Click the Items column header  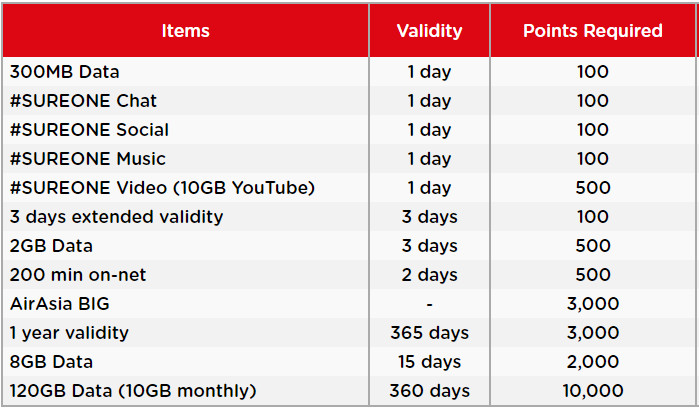pos(185,31)
